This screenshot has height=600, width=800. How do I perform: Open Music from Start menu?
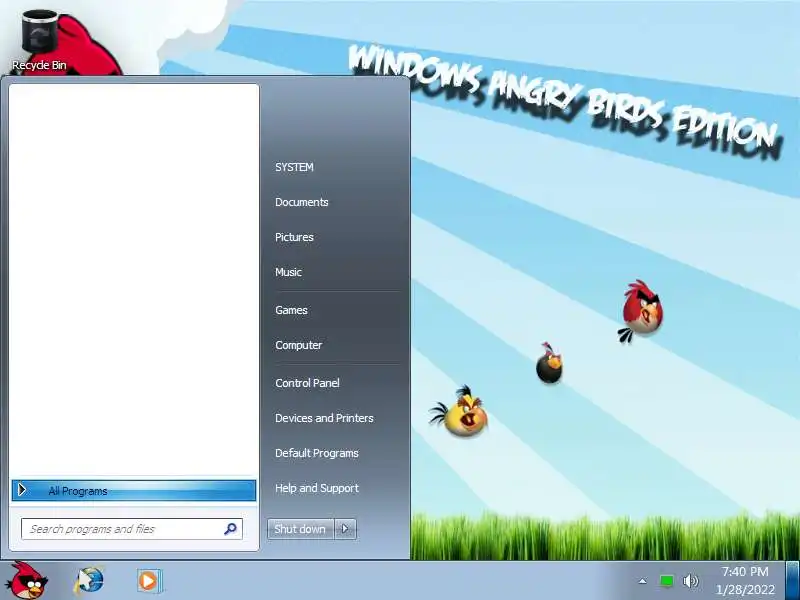288,272
